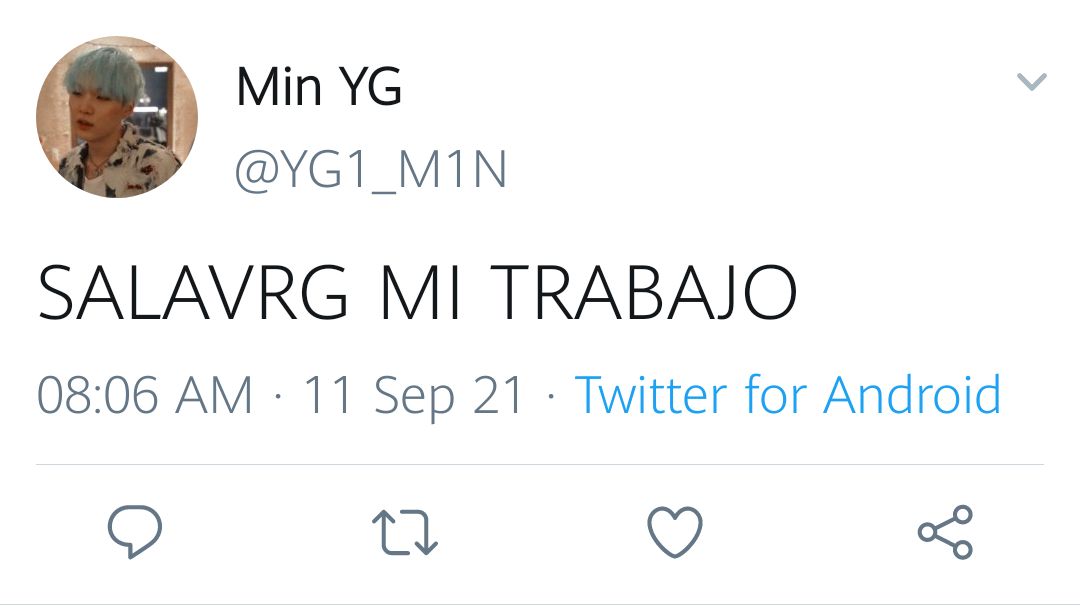Click the 11 Sep 21 date
Image resolution: width=1080 pixels, height=611 pixels.
tap(413, 397)
